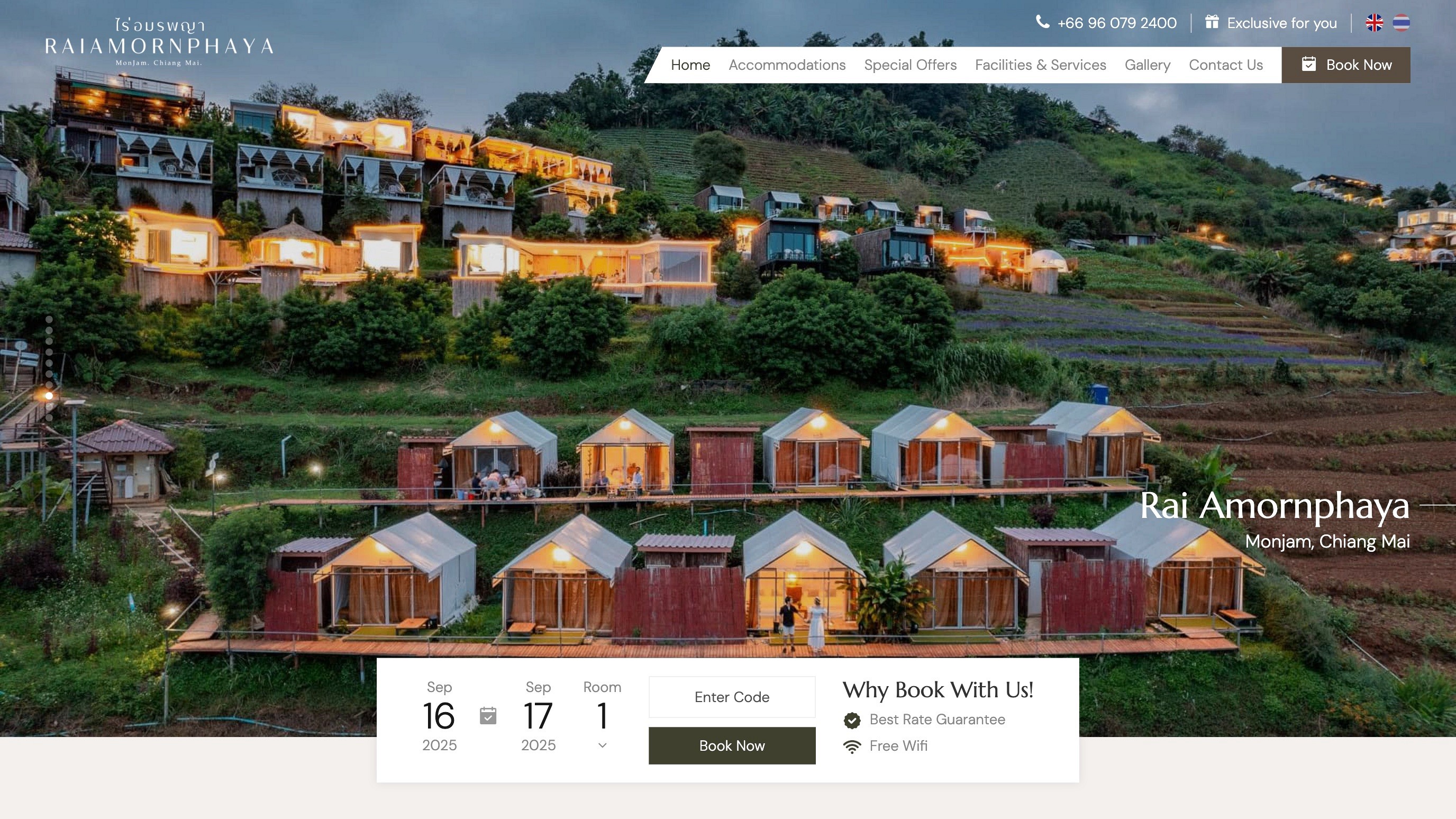1456x819 pixels.
Task: Click the Rai Amornphaya logo
Action: (159, 42)
